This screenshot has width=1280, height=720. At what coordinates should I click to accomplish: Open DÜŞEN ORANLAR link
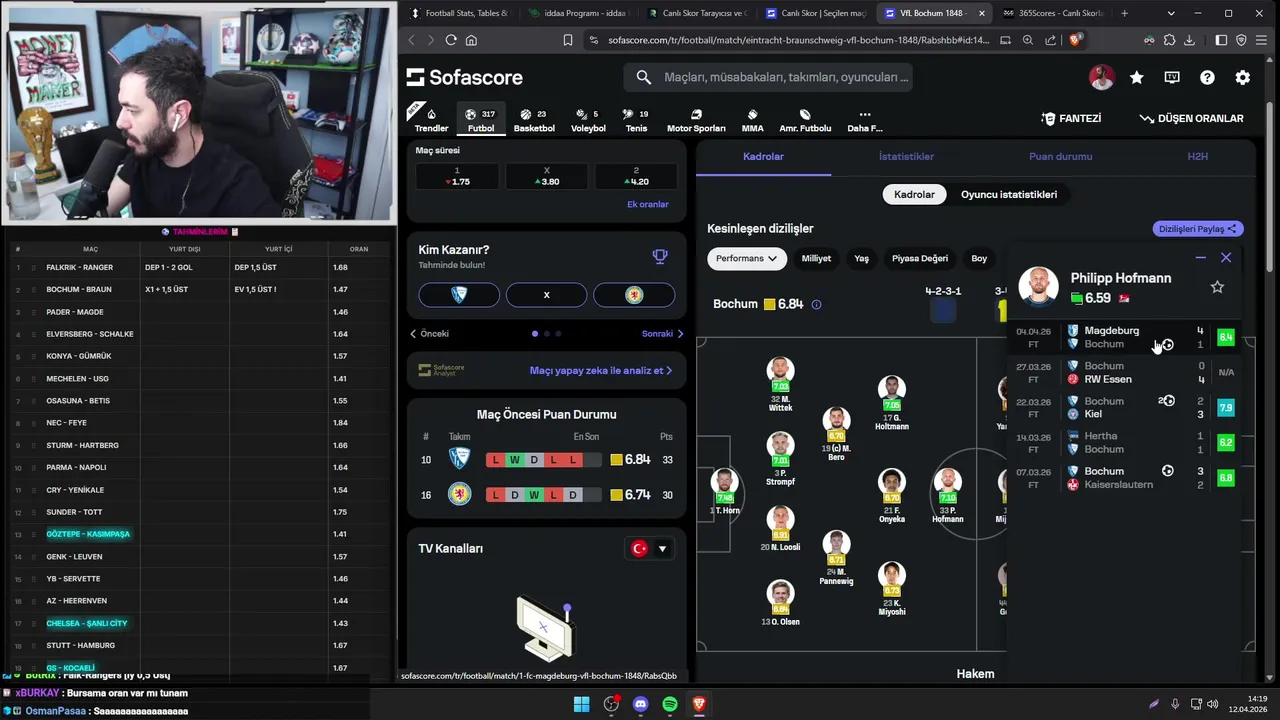point(1191,118)
